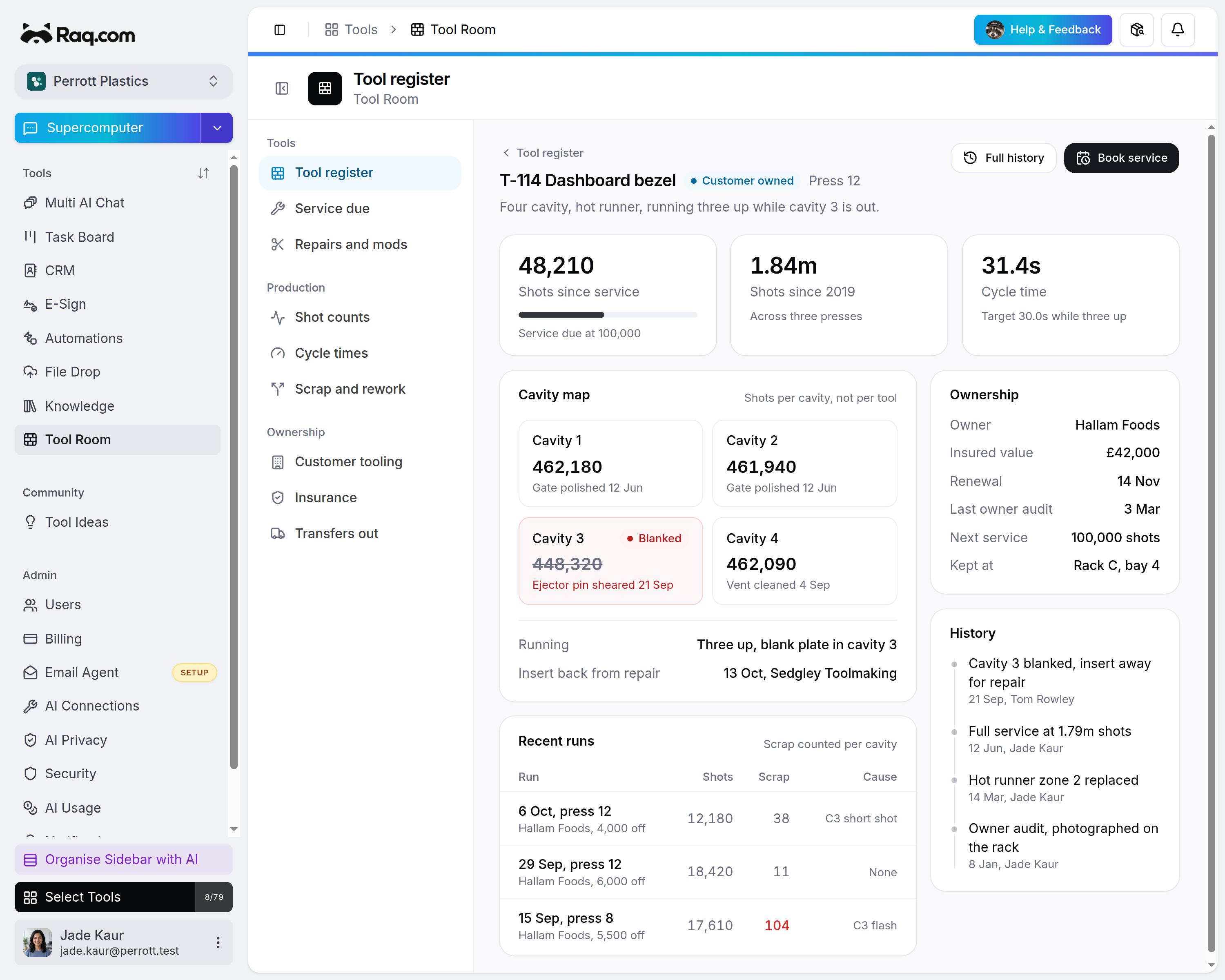This screenshot has height=980, width=1225.
Task: Open Multi AI Chat tool
Action: (x=118, y=203)
